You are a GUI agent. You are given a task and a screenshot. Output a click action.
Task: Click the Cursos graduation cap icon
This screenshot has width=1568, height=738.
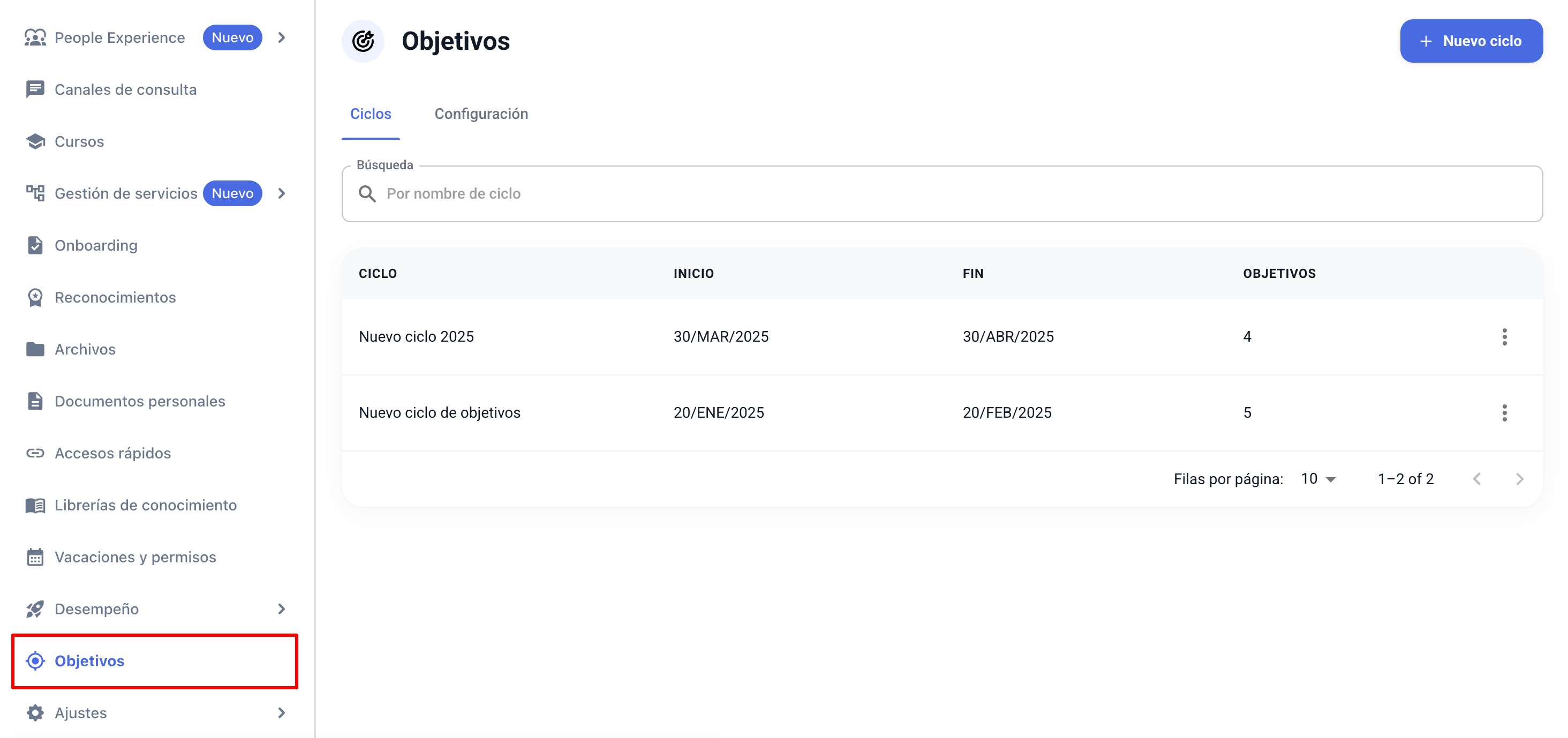tap(35, 141)
